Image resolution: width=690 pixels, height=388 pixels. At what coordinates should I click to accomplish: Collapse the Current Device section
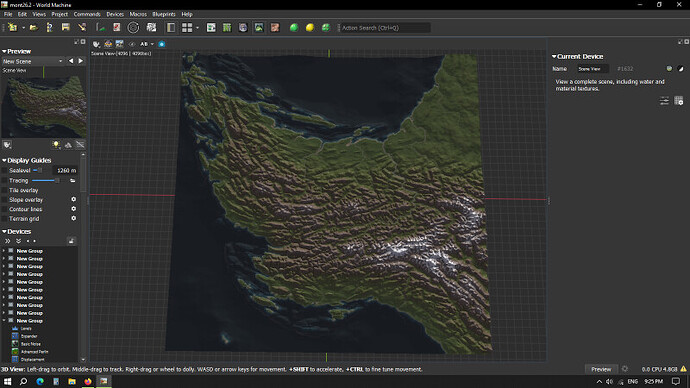(x=554, y=56)
